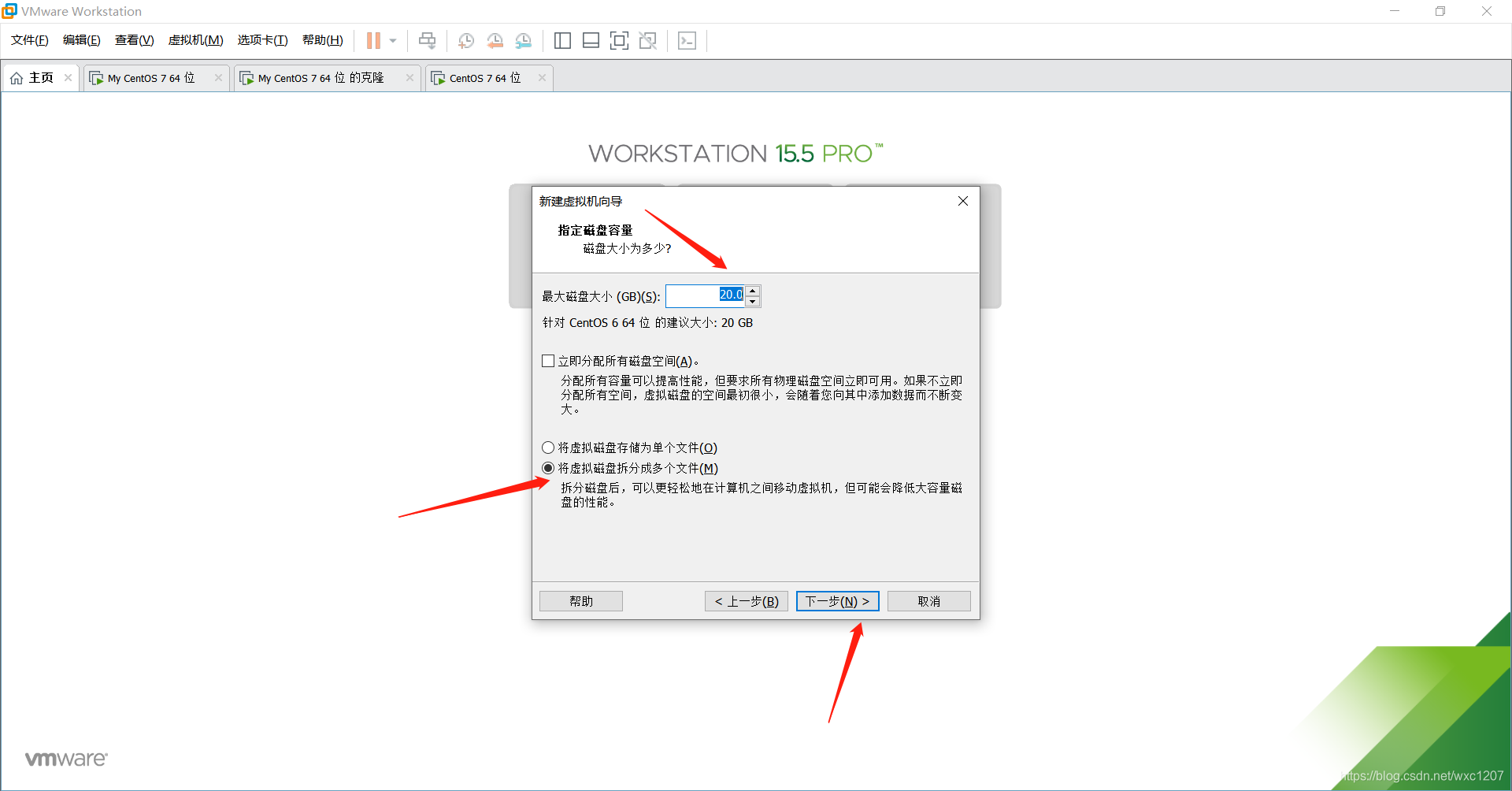Screen dimensions: 1512x791
Task: Click the 针对 CentOS 6 64 位 的建议大小 text
Action: 647,323
